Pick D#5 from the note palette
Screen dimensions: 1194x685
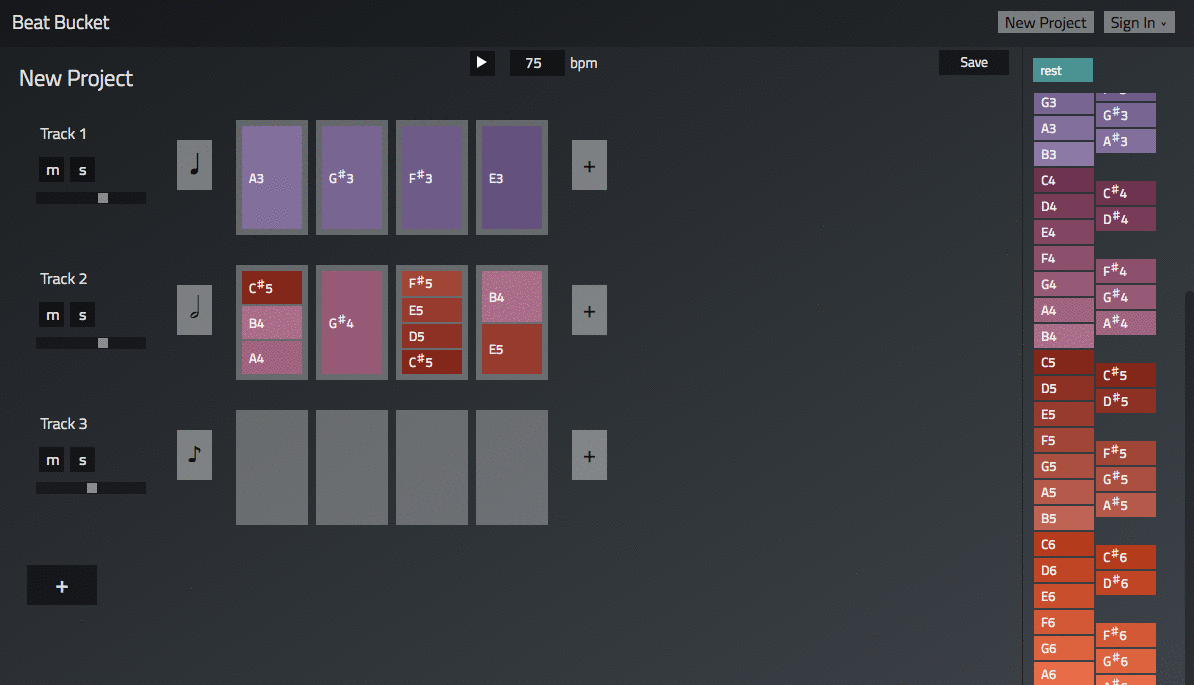coord(1125,400)
